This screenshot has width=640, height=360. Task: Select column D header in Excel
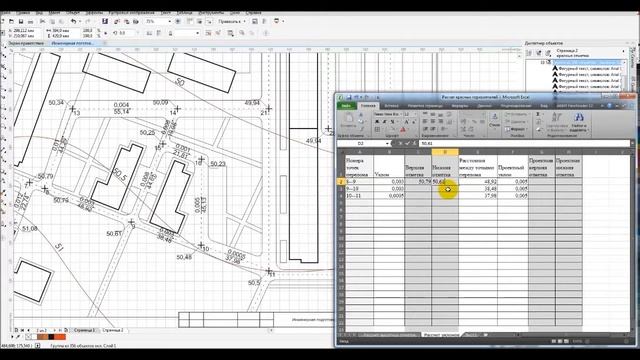click(445, 152)
